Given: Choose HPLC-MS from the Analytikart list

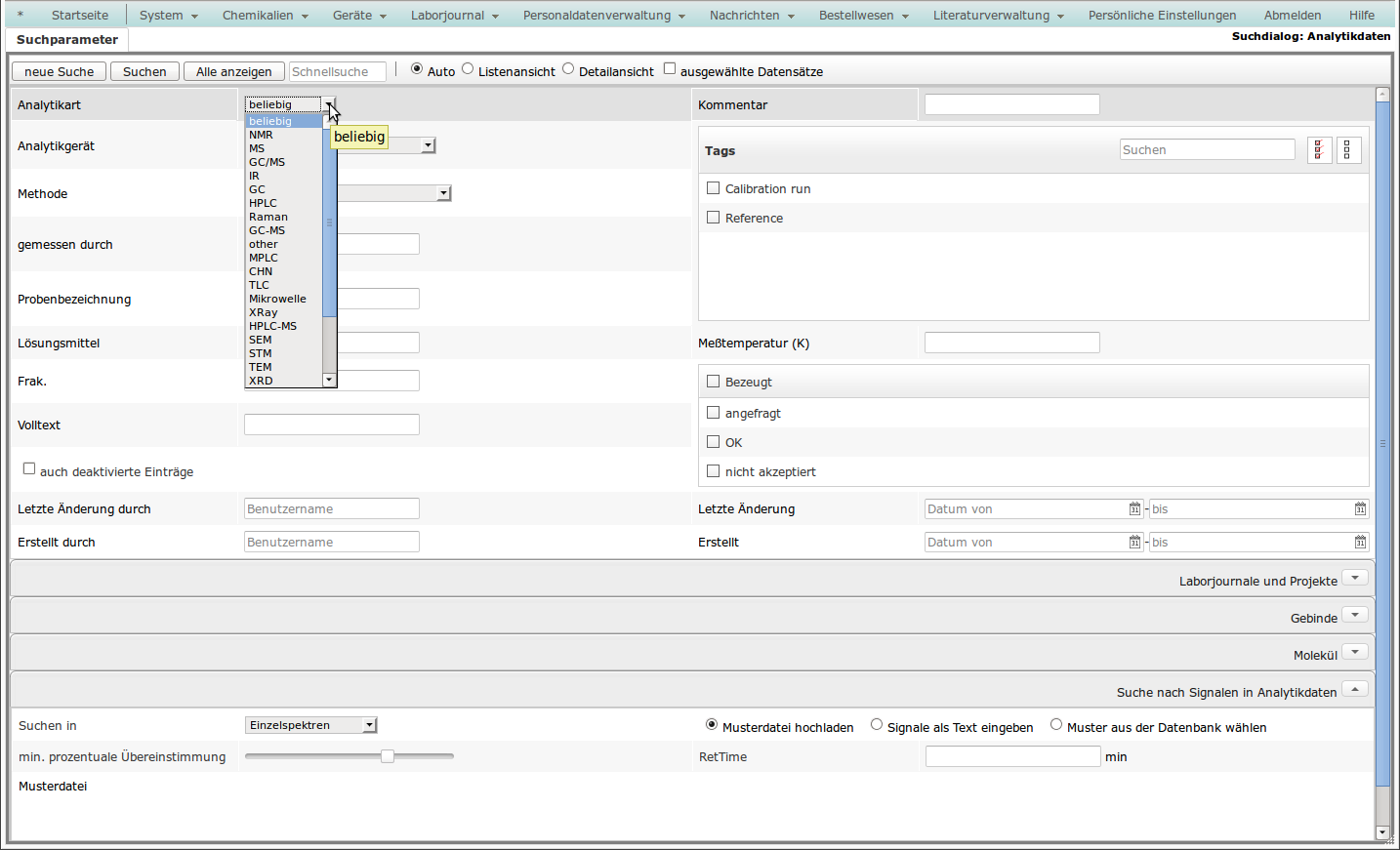Looking at the screenshot, I should coord(272,326).
